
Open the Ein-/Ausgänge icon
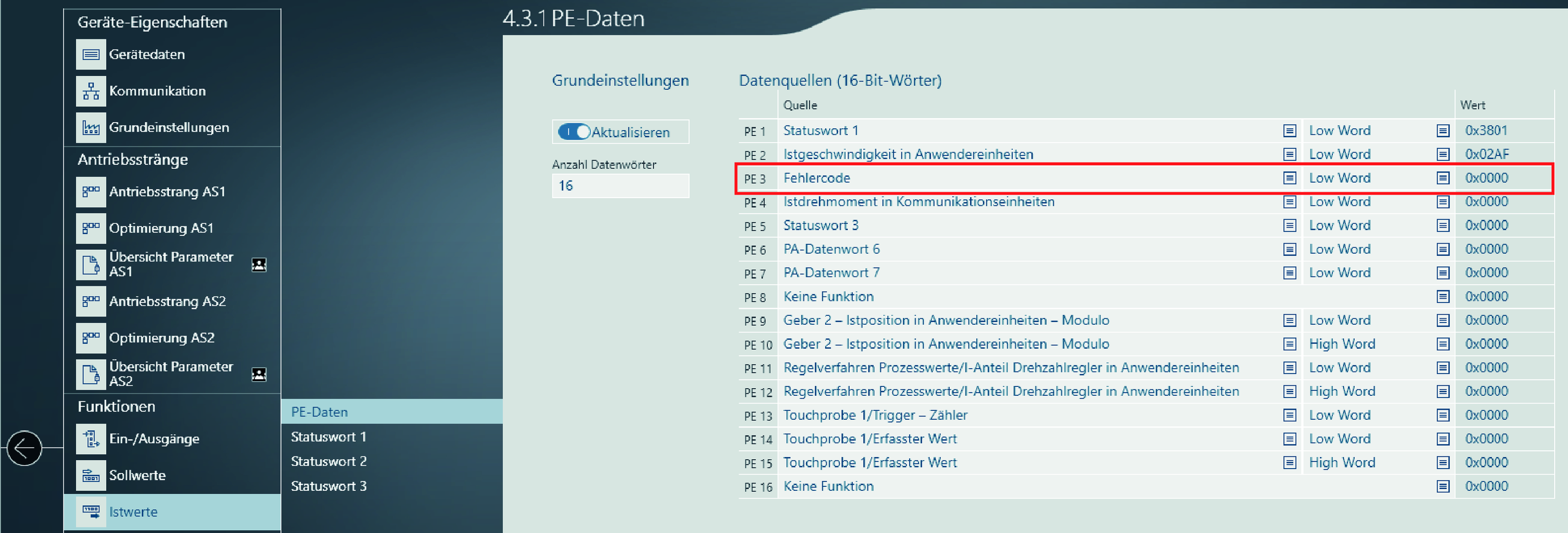pyautogui.click(x=91, y=439)
